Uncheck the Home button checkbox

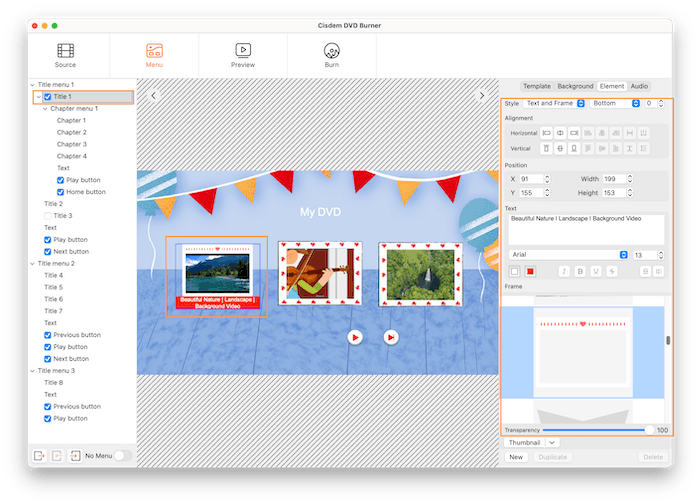[61, 192]
